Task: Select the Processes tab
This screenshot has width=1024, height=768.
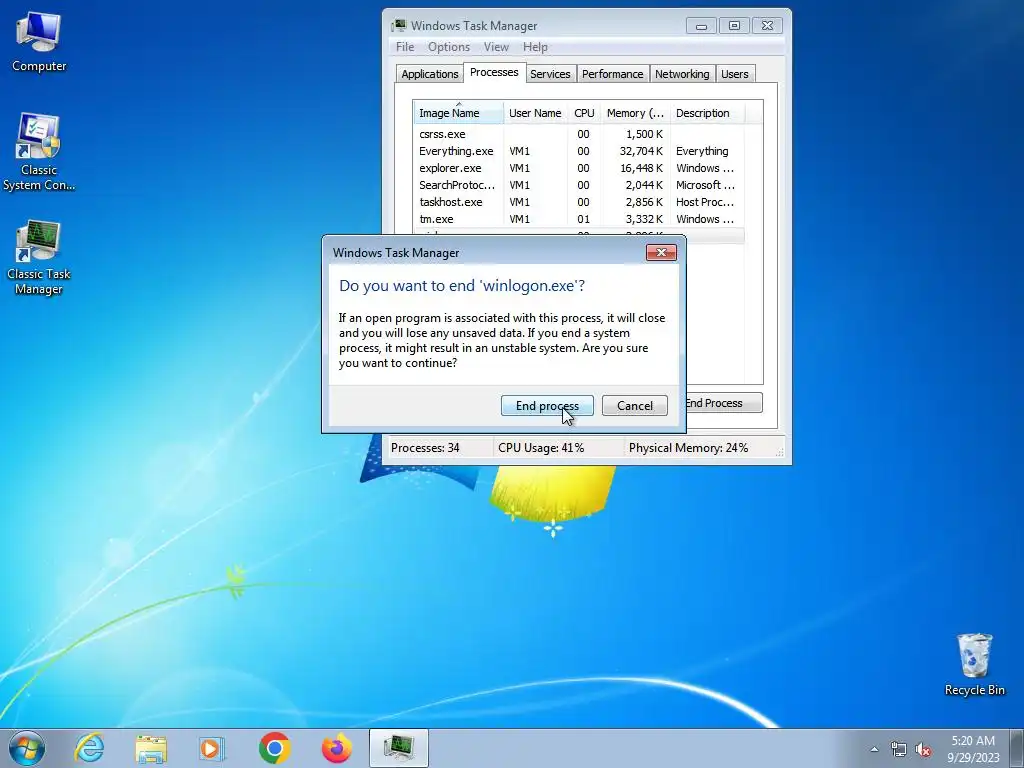Action: click(494, 72)
